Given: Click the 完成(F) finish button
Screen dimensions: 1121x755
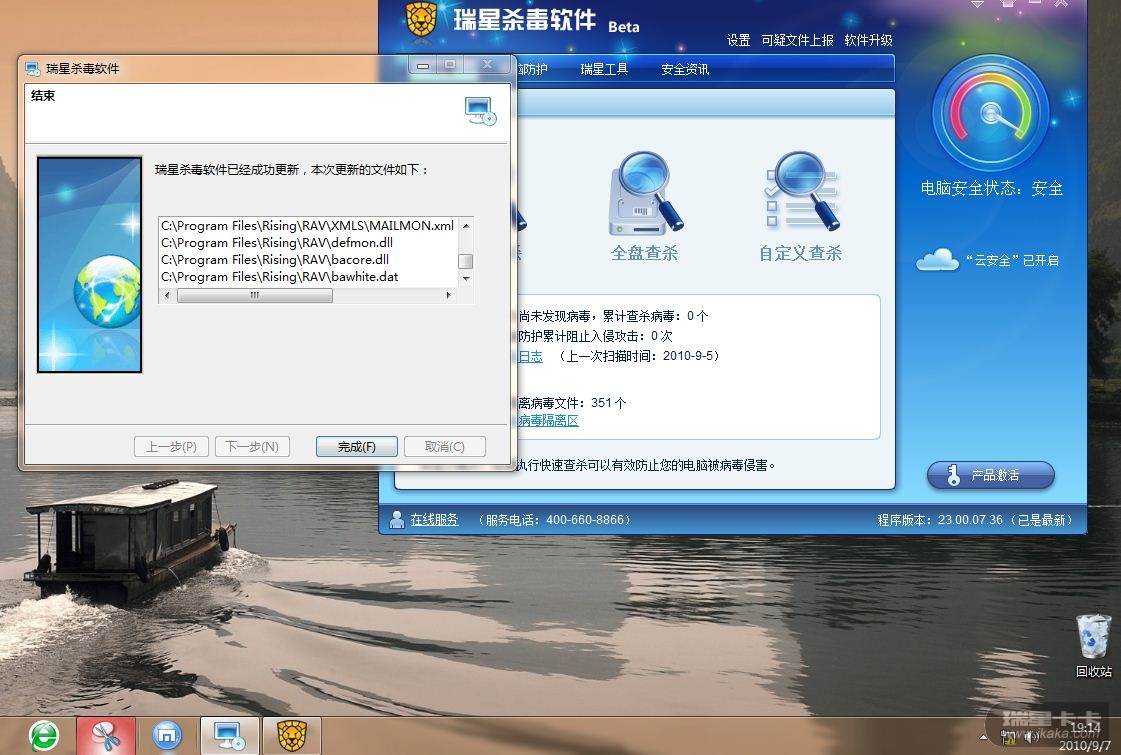Looking at the screenshot, I should (x=356, y=446).
